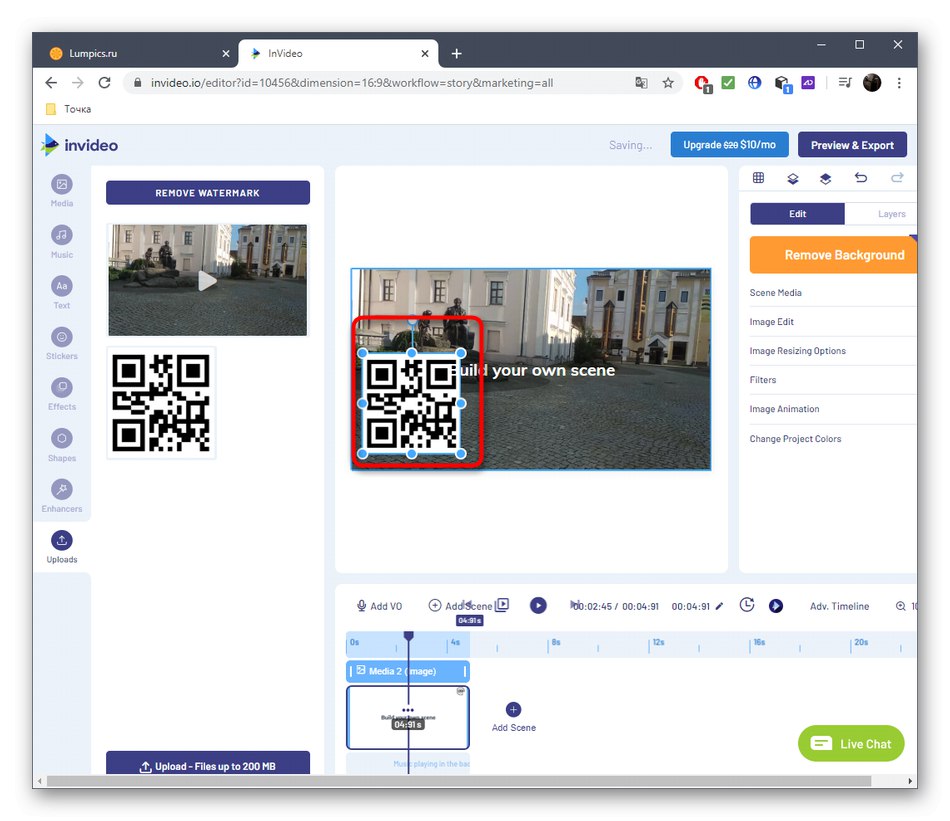Click the invideo logo
The height and width of the screenshot is (821, 950).
pyautogui.click(x=79, y=145)
